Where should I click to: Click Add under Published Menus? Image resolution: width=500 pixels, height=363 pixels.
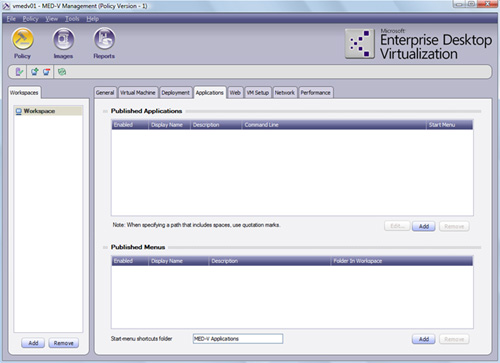click(424, 339)
